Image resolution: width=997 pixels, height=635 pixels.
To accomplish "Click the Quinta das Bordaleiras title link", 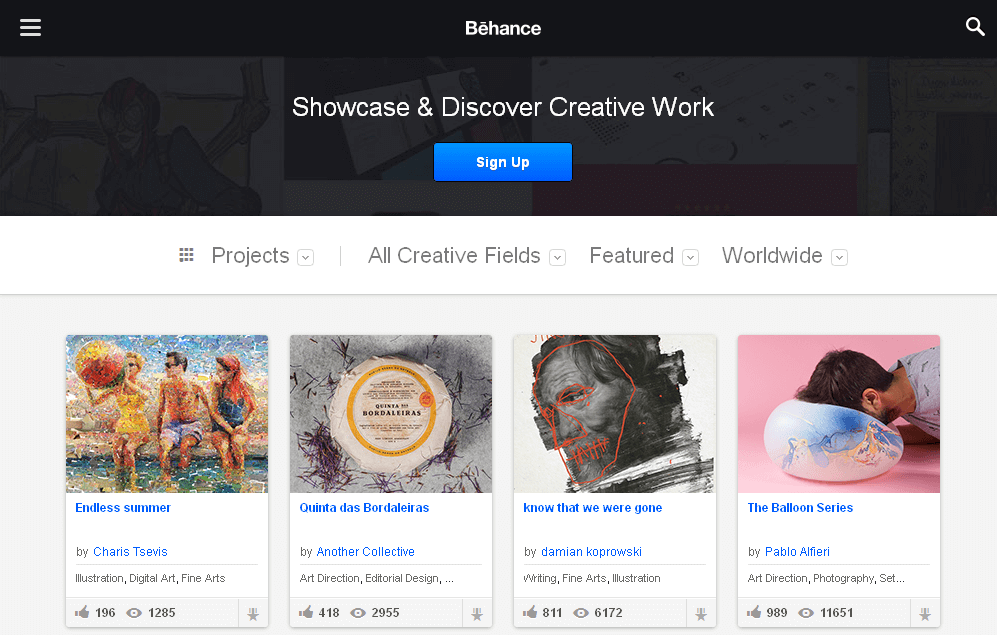I will (x=364, y=508).
